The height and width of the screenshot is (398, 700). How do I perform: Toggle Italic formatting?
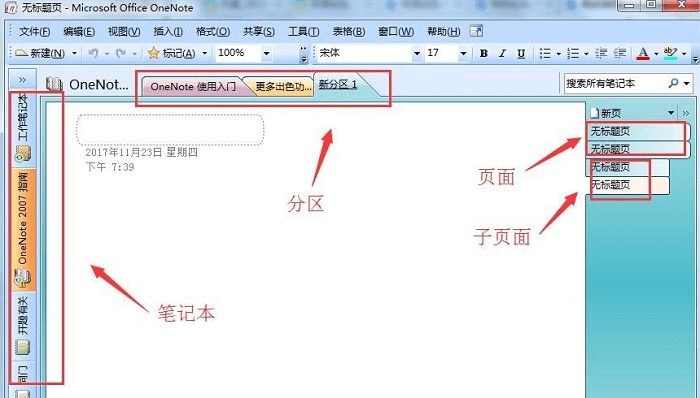click(502, 54)
